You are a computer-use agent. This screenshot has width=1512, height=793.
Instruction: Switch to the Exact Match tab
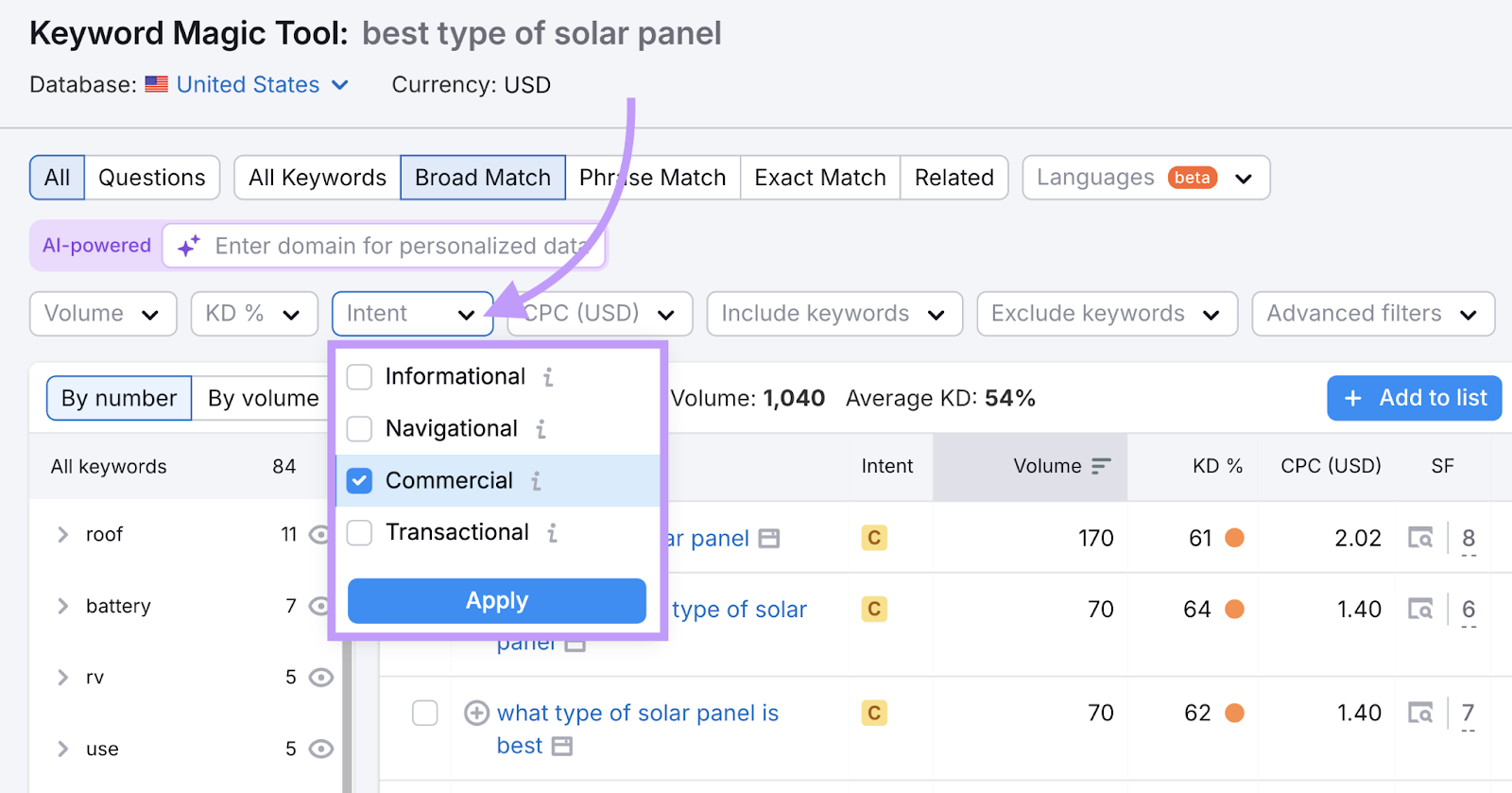click(x=819, y=177)
